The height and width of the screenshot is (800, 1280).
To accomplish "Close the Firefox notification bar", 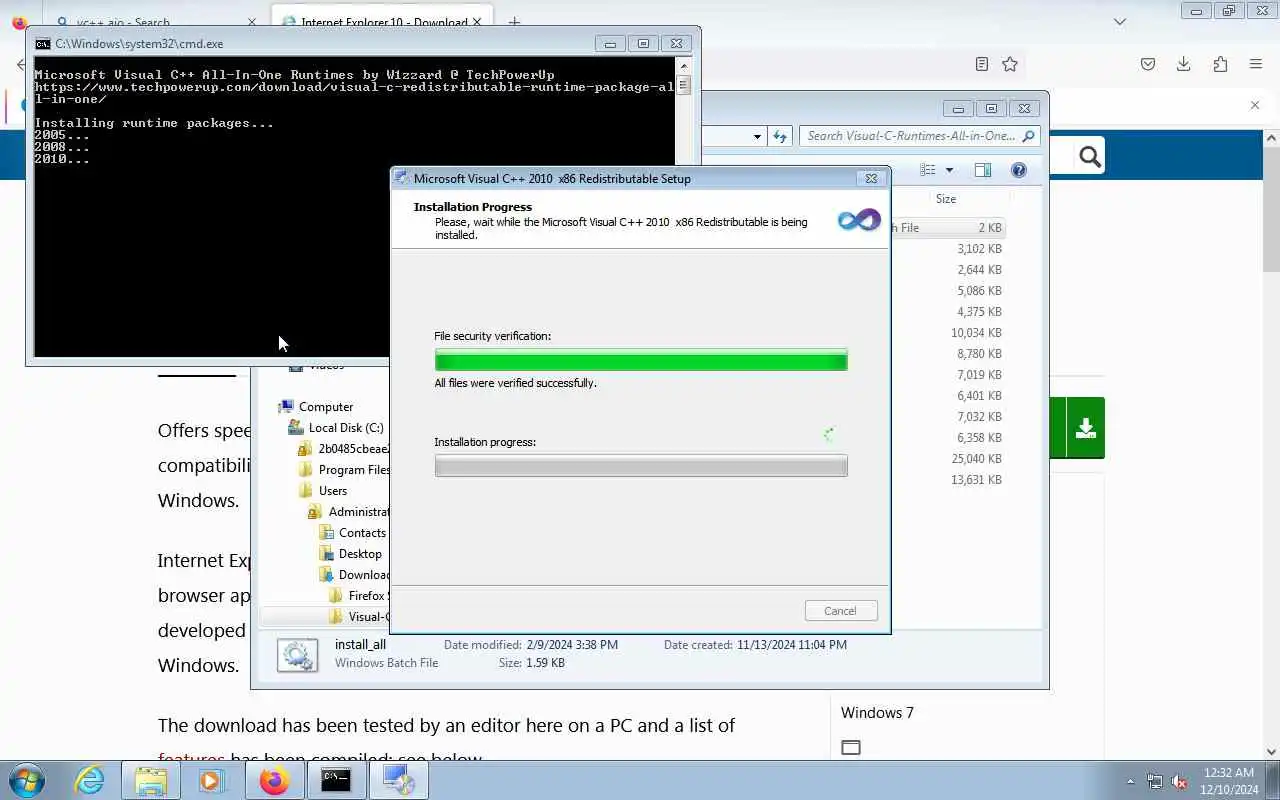I will click(x=1255, y=105).
